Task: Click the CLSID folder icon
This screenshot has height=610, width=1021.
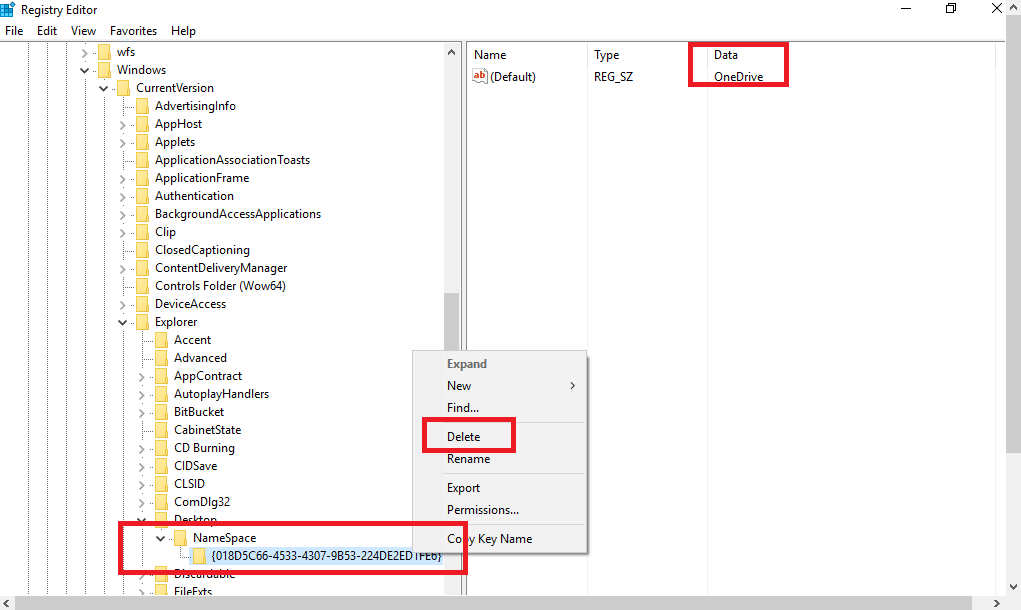Action: pyautogui.click(x=163, y=483)
